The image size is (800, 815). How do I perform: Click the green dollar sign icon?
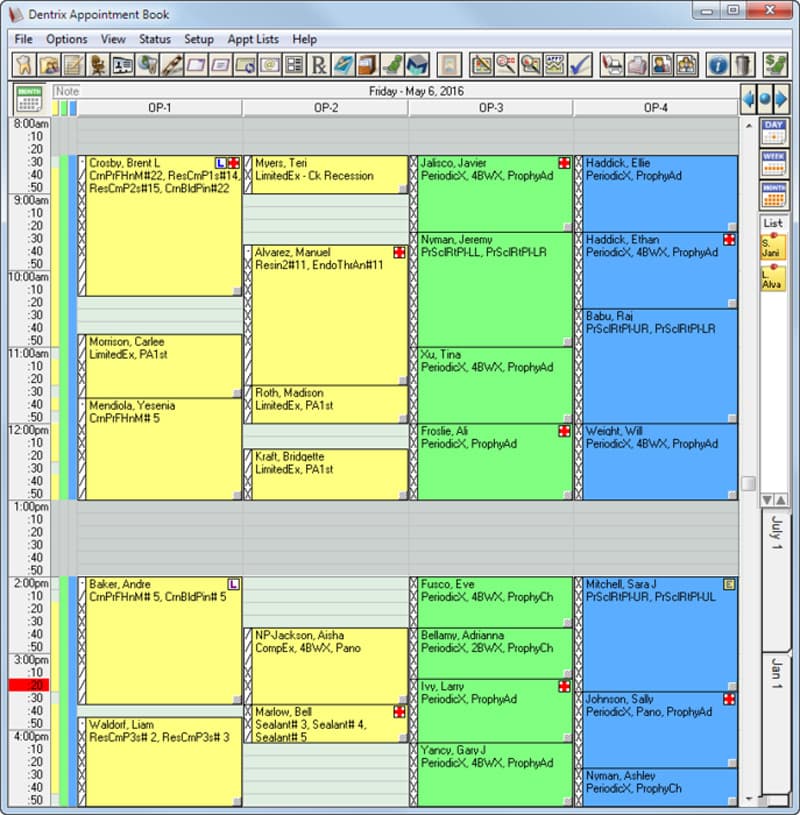click(775, 65)
